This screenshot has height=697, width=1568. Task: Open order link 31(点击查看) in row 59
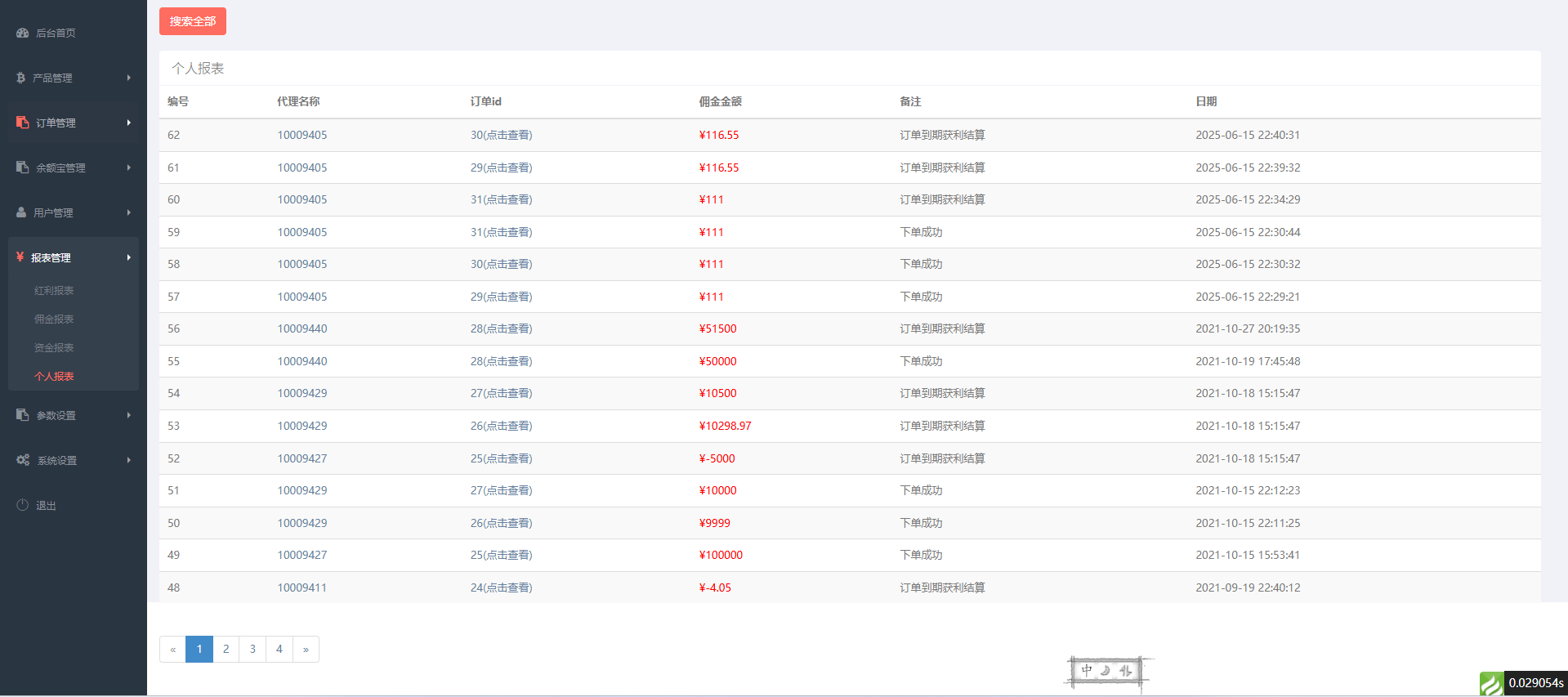(x=501, y=232)
